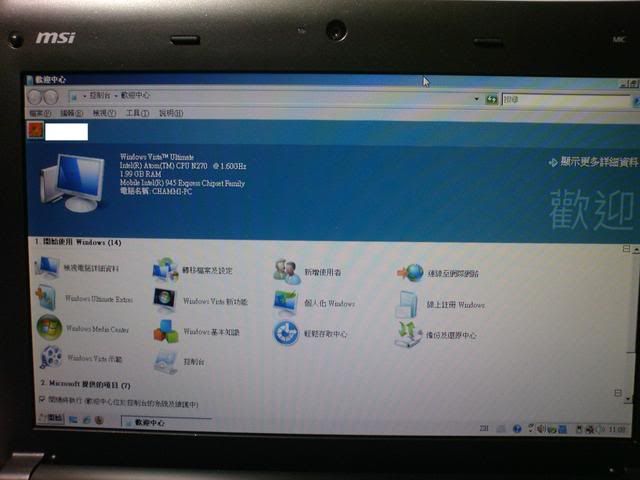Open the 說明 (Help) menu
This screenshot has height=480, width=640.
171,113
